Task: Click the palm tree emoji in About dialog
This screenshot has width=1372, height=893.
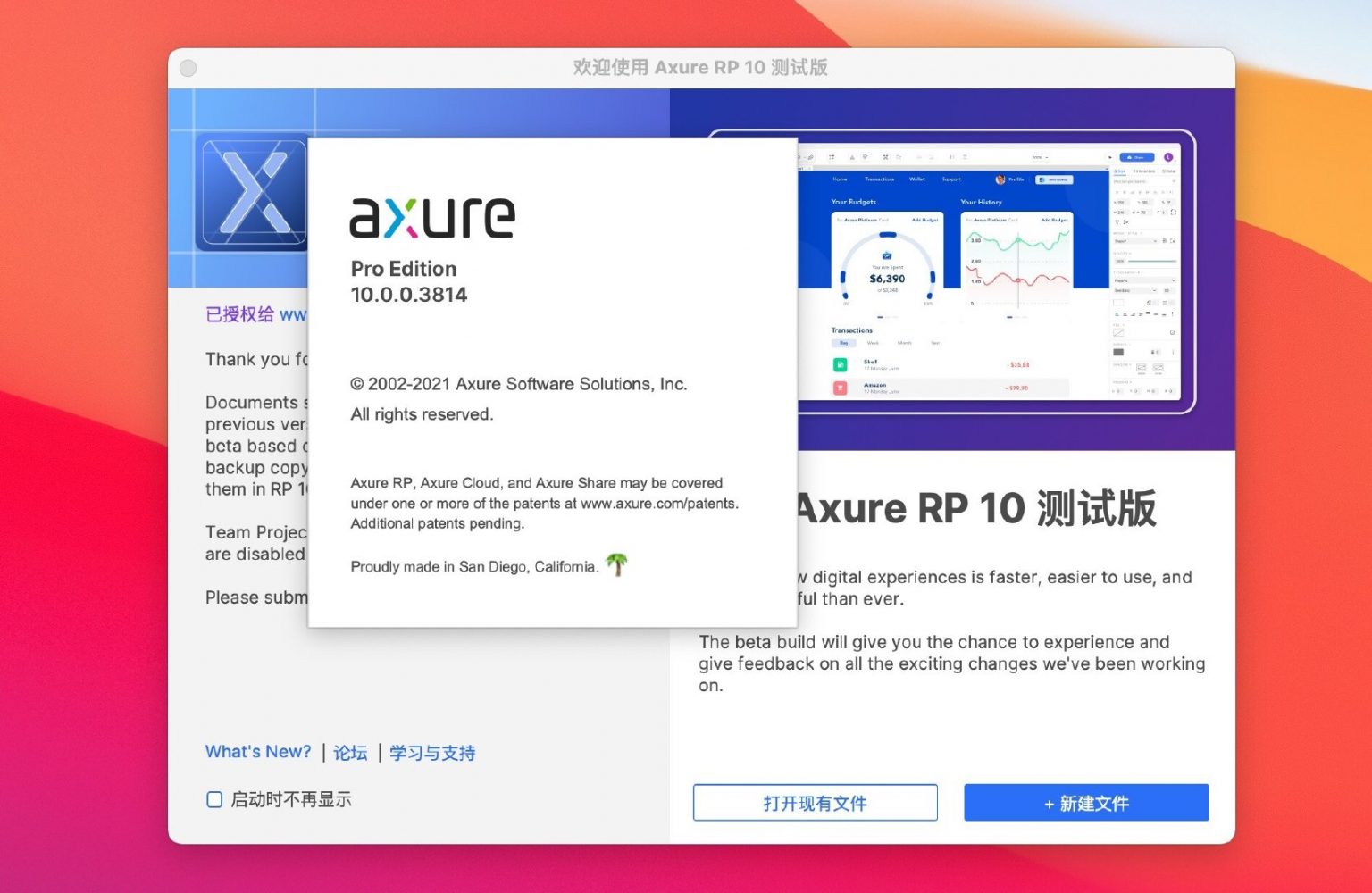Action: click(x=616, y=564)
